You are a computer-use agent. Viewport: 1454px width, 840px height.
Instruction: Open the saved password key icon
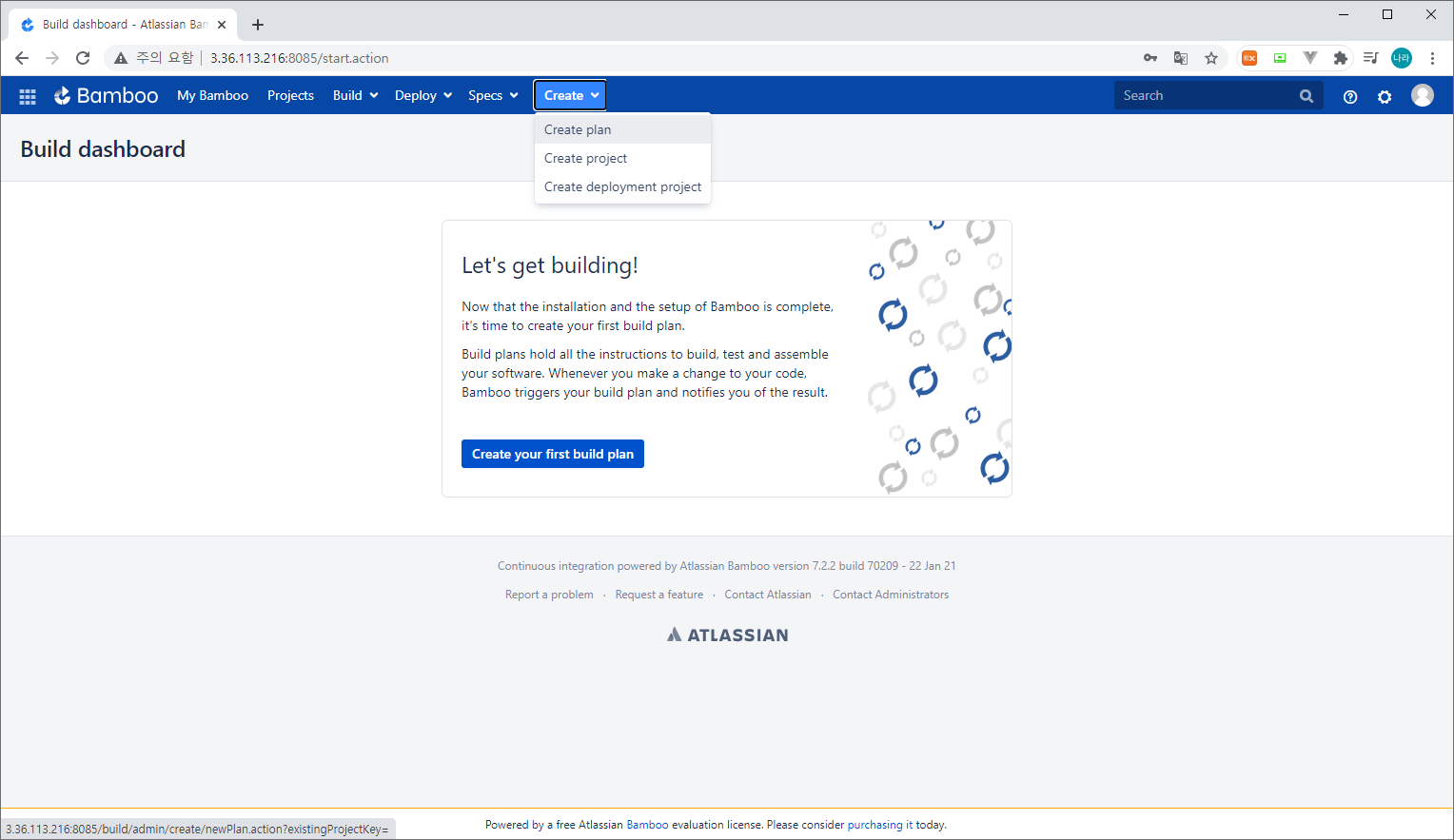(x=1150, y=58)
